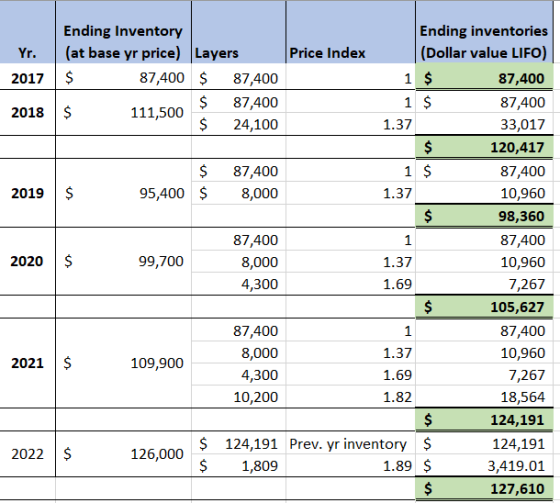Select the green 105,627 total cell
Image resolution: width=560 pixels, height=503 pixels.
click(x=484, y=307)
